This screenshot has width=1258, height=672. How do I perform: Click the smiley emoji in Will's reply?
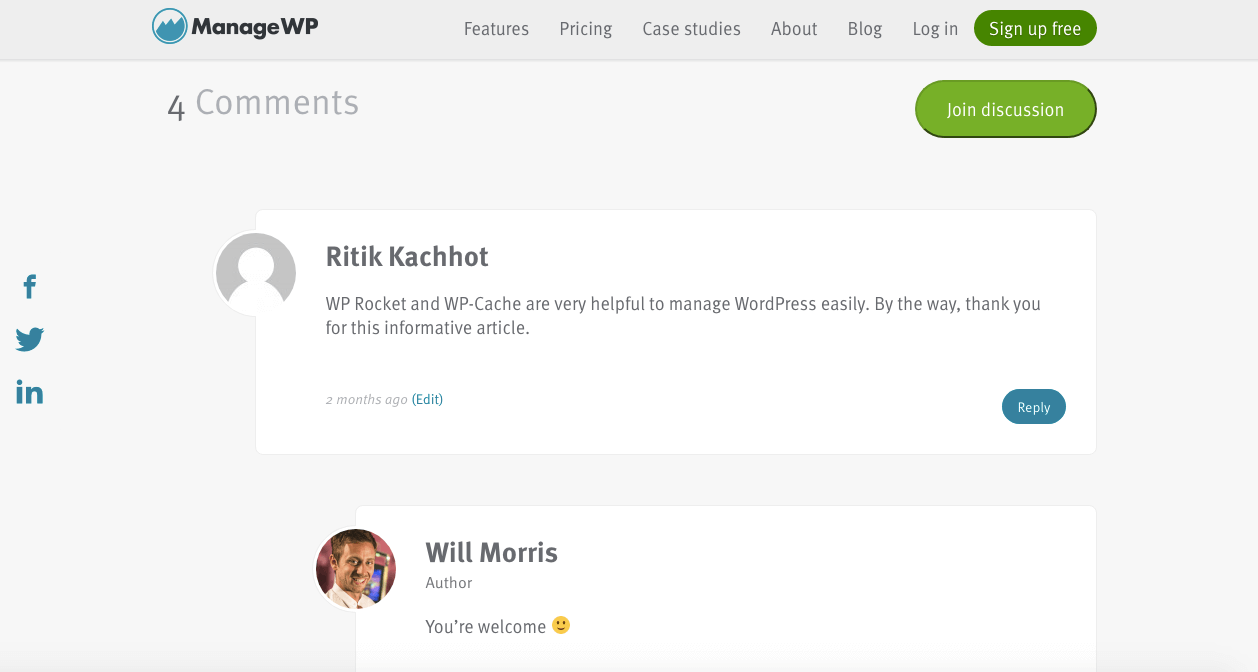[x=561, y=625]
